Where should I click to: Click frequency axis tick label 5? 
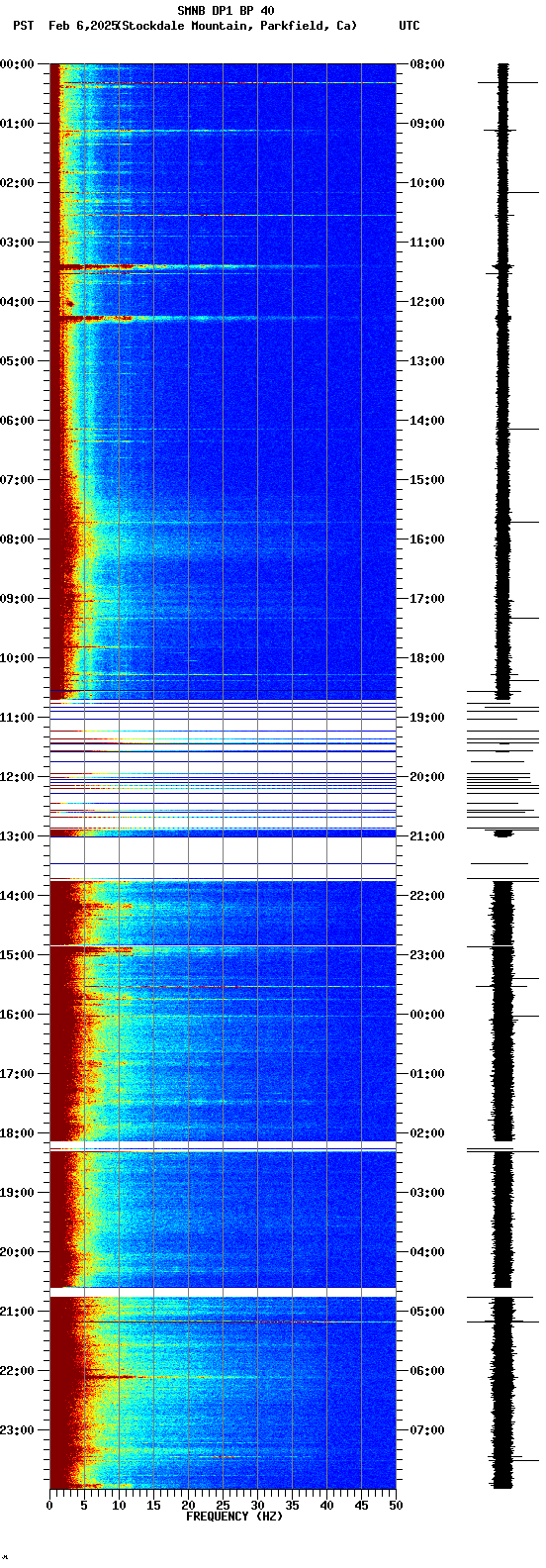(x=84, y=1506)
